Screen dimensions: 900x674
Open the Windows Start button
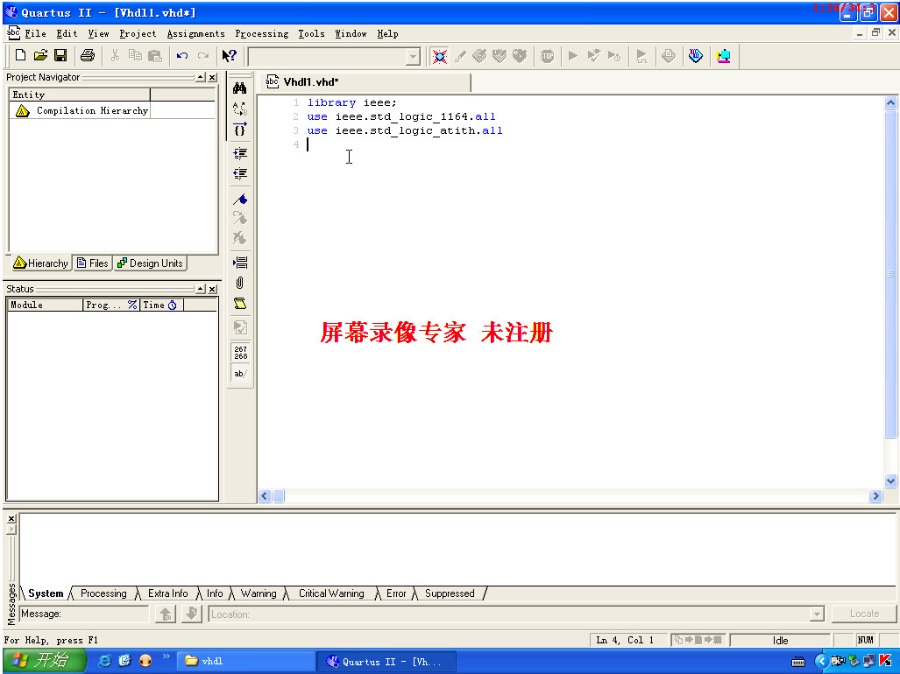[x=44, y=661]
